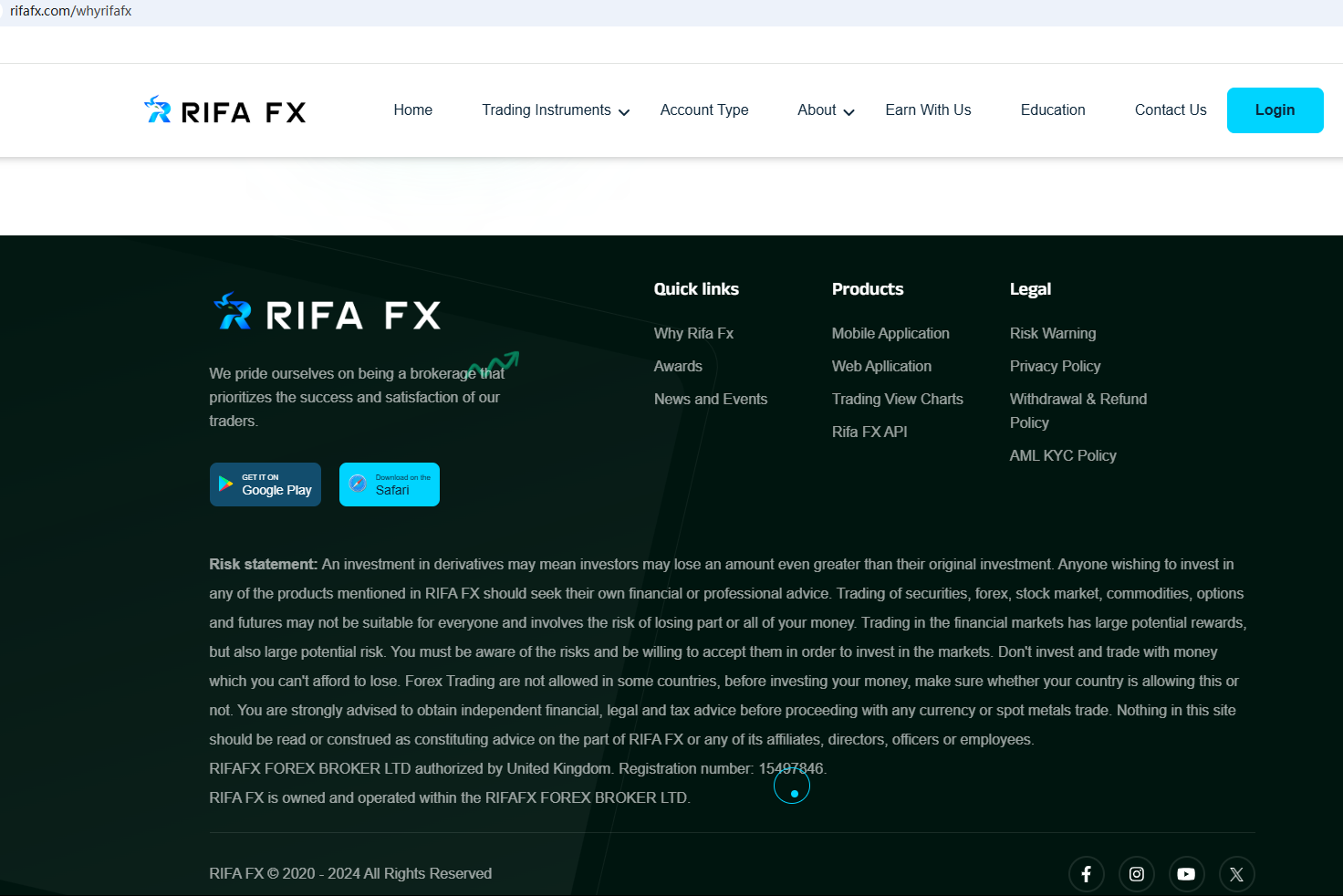Click 'RIFA FX is owned and operated' line
The height and width of the screenshot is (896, 1343).
(450, 797)
